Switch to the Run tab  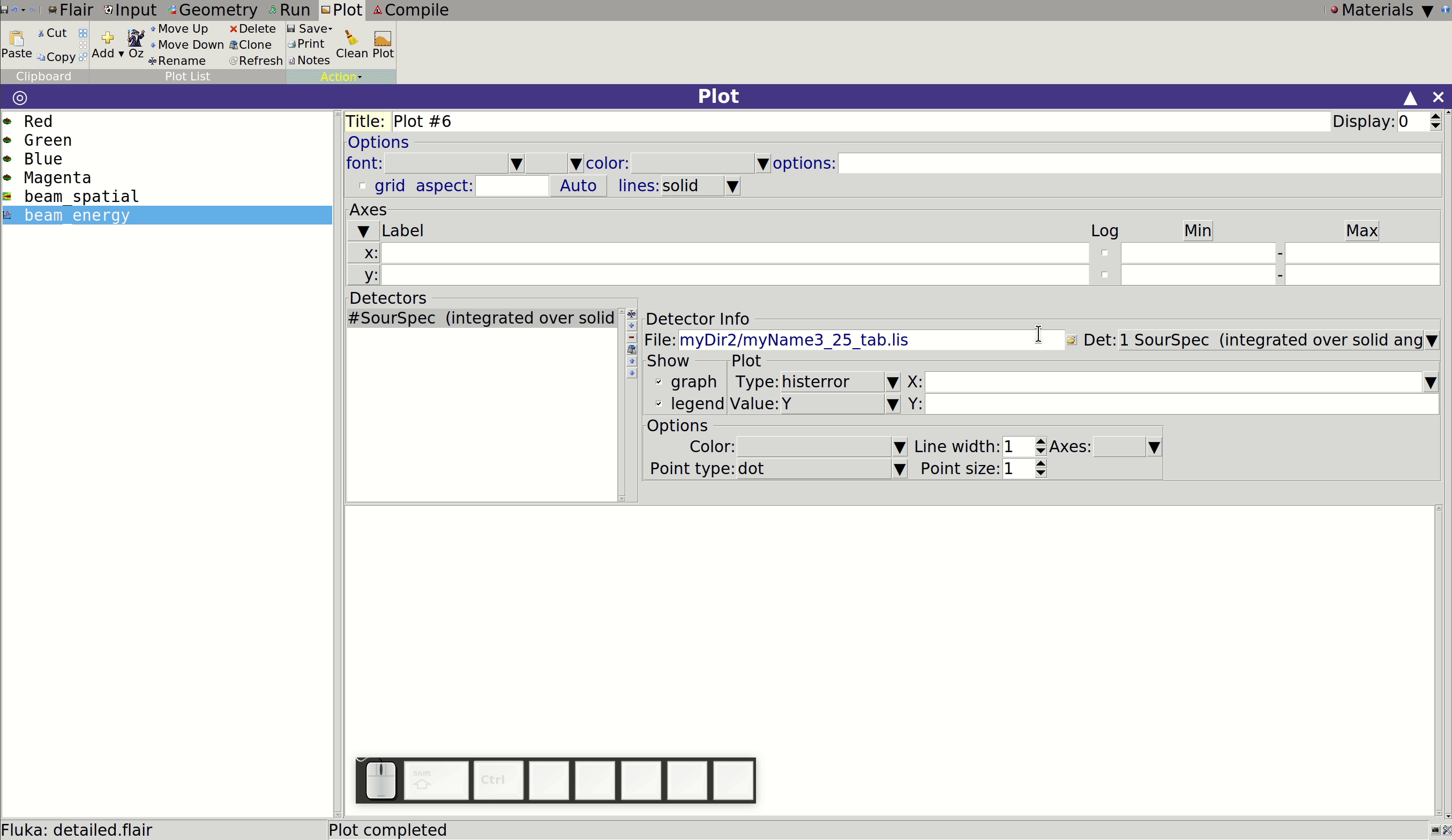click(x=289, y=10)
